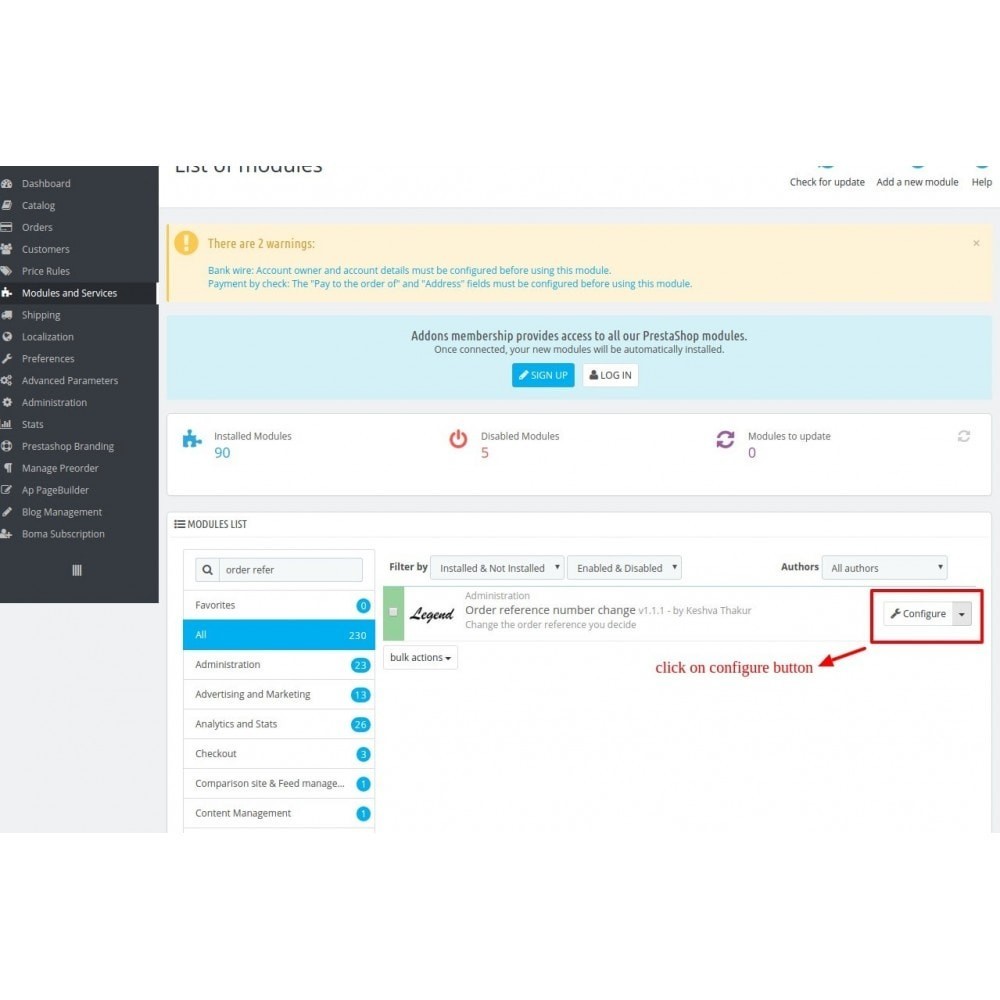Viewport: 1000px width, 1000px height.
Task: Click Check for update link
Action: [827, 182]
